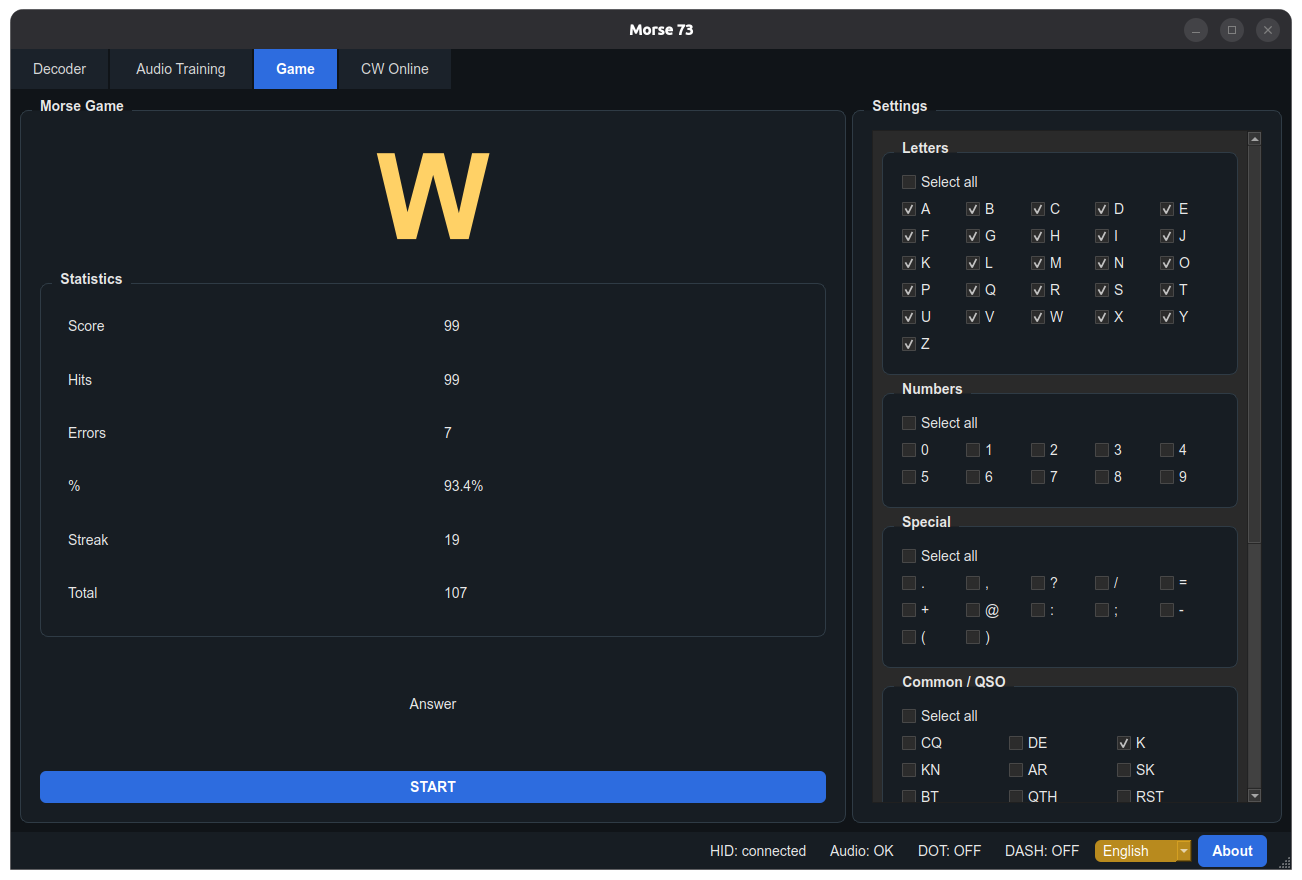
Task: Uncheck letter A checkbox
Action: 909,209
